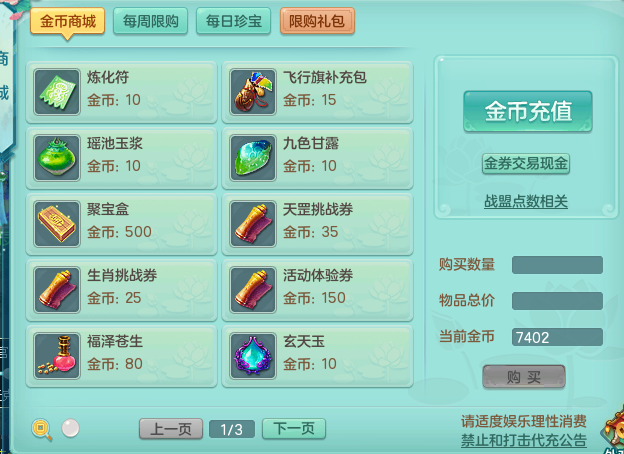This screenshot has width=624, height=454.
Task: Open 金币充值 recharge button
Action: tap(528, 111)
